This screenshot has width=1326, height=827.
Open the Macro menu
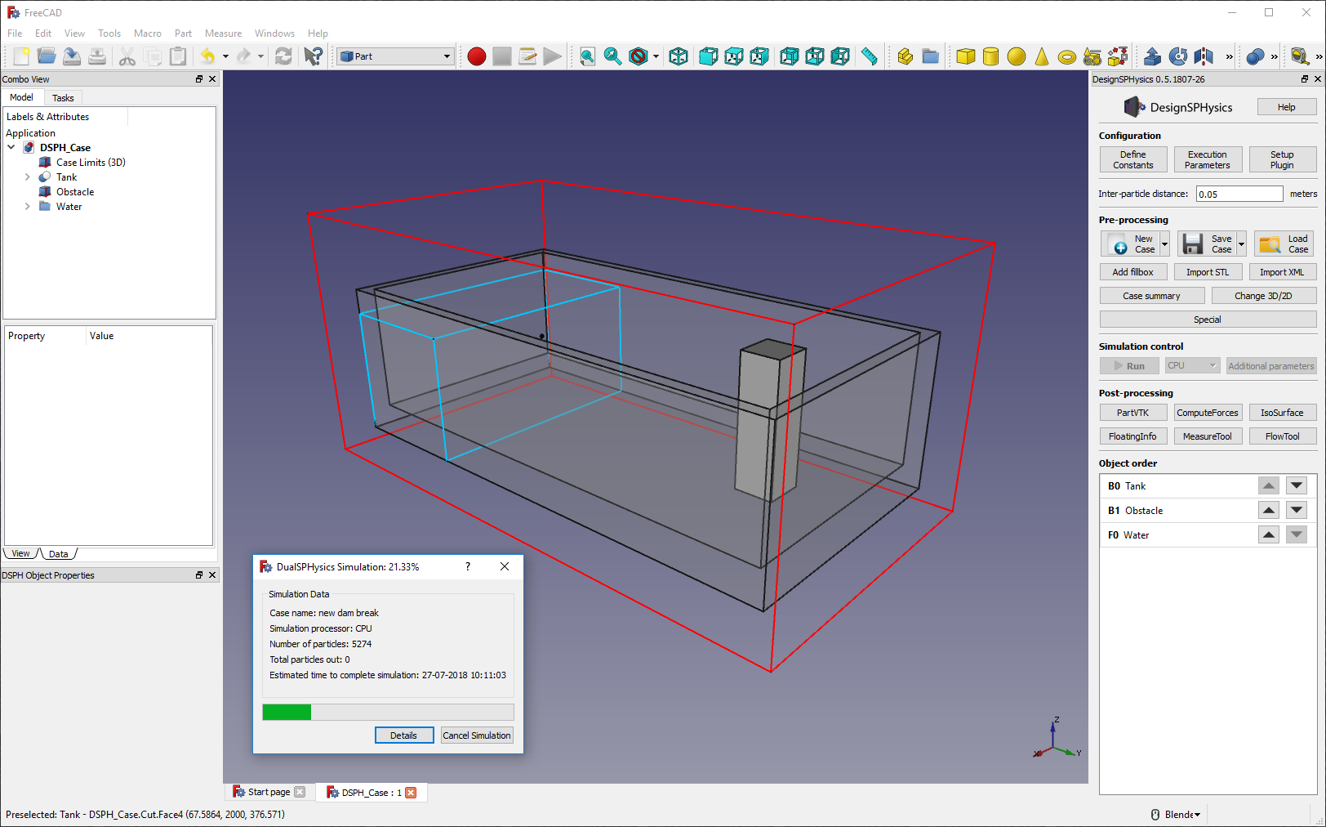tap(147, 33)
